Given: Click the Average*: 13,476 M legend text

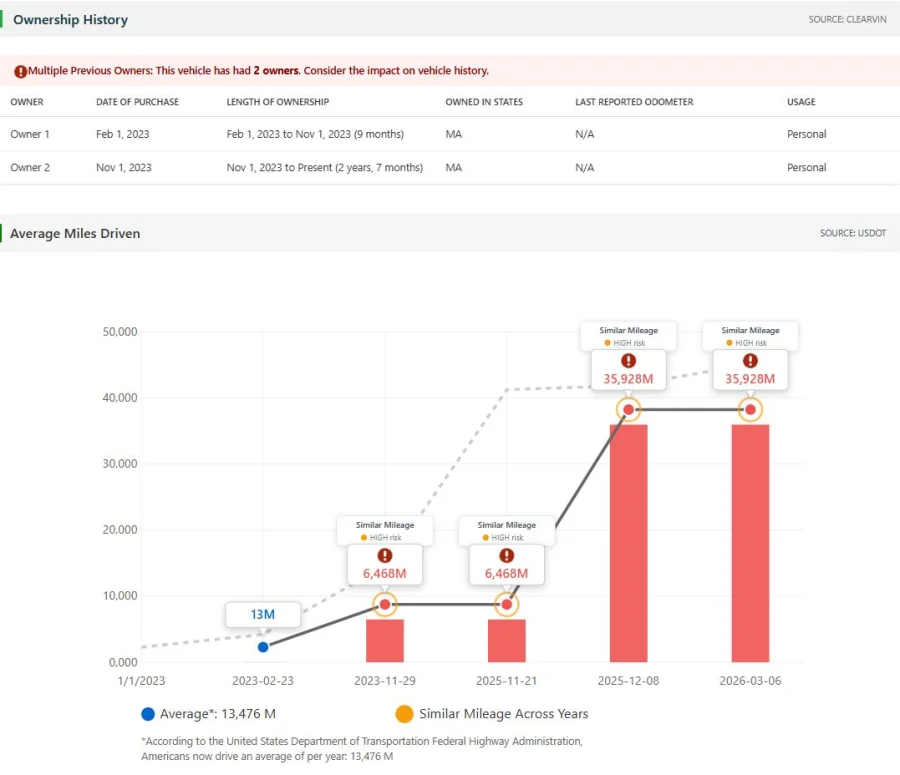Looking at the screenshot, I should click(x=218, y=714).
